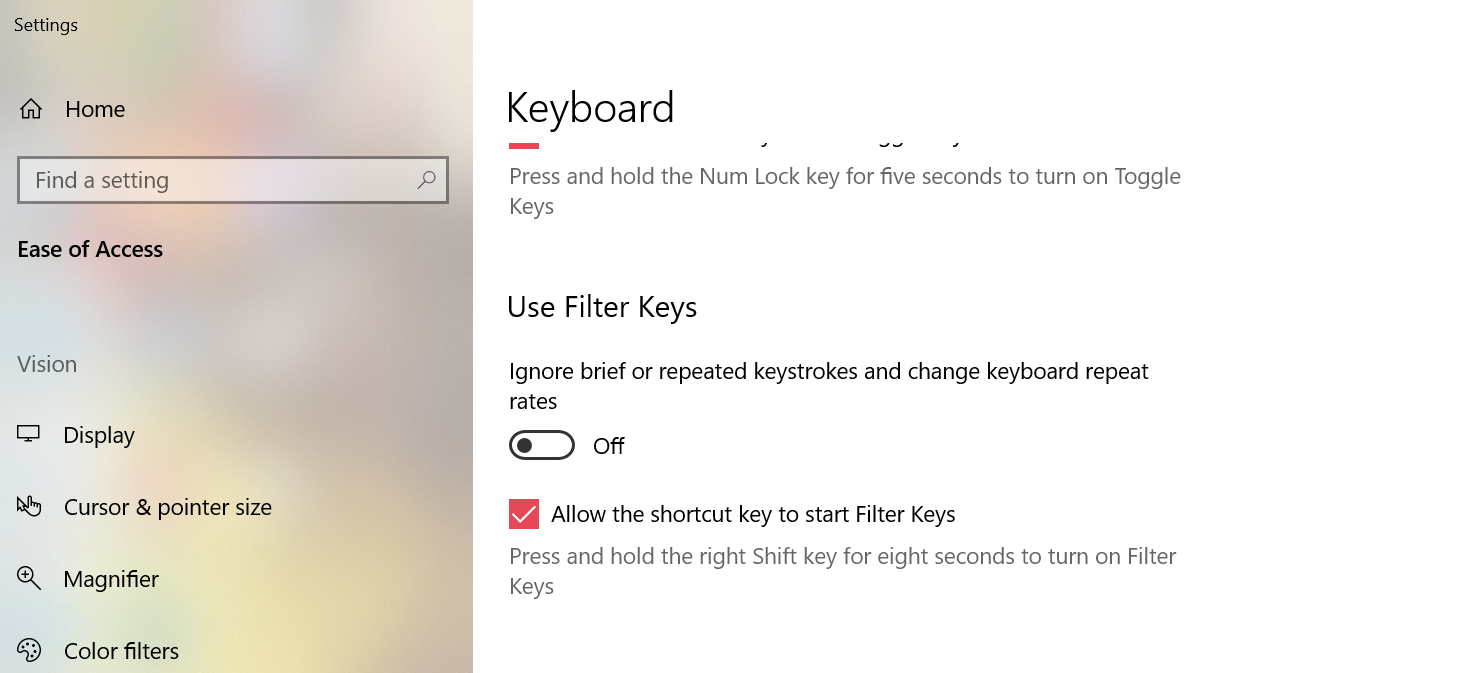Click the Magnifier zoom icon in the sidebar
1465x673 pixels.
tap(29, 578)
